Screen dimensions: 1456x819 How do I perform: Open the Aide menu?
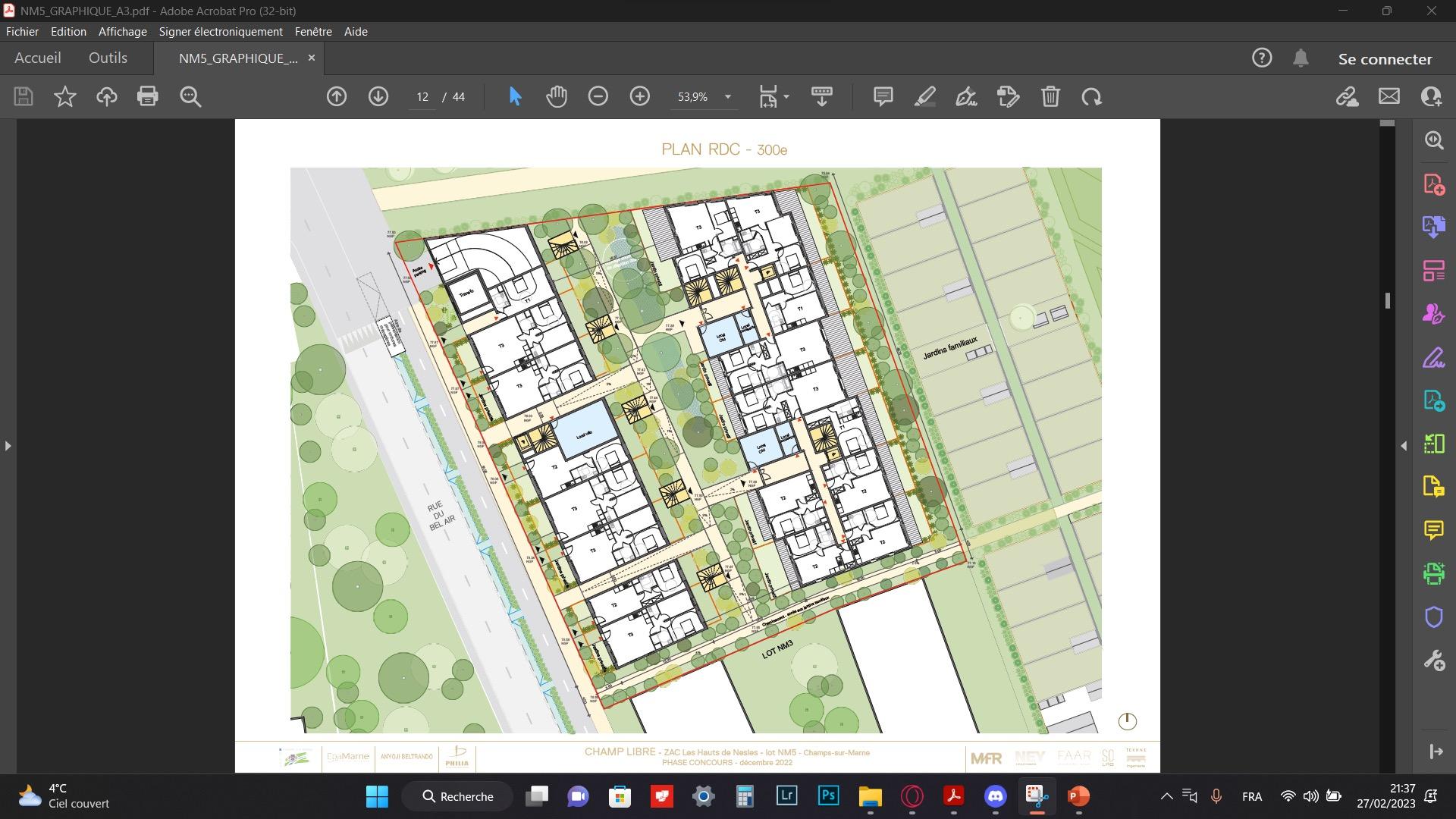(x=356, y=31)
